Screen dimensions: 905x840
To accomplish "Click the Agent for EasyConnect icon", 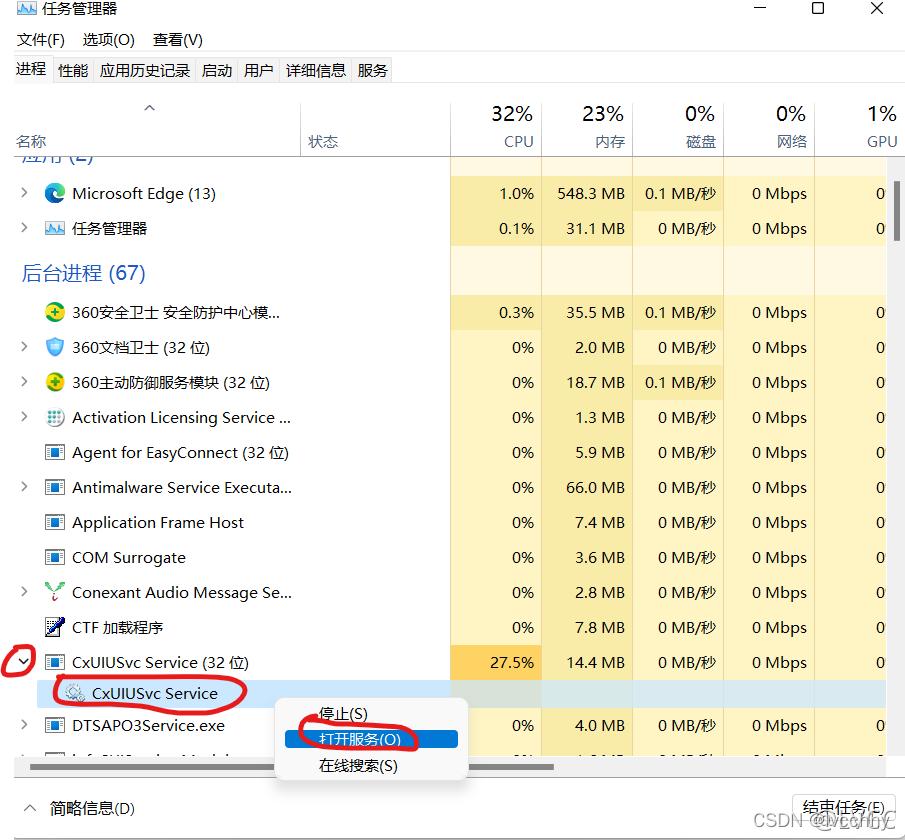I will [x=55, y=453].
